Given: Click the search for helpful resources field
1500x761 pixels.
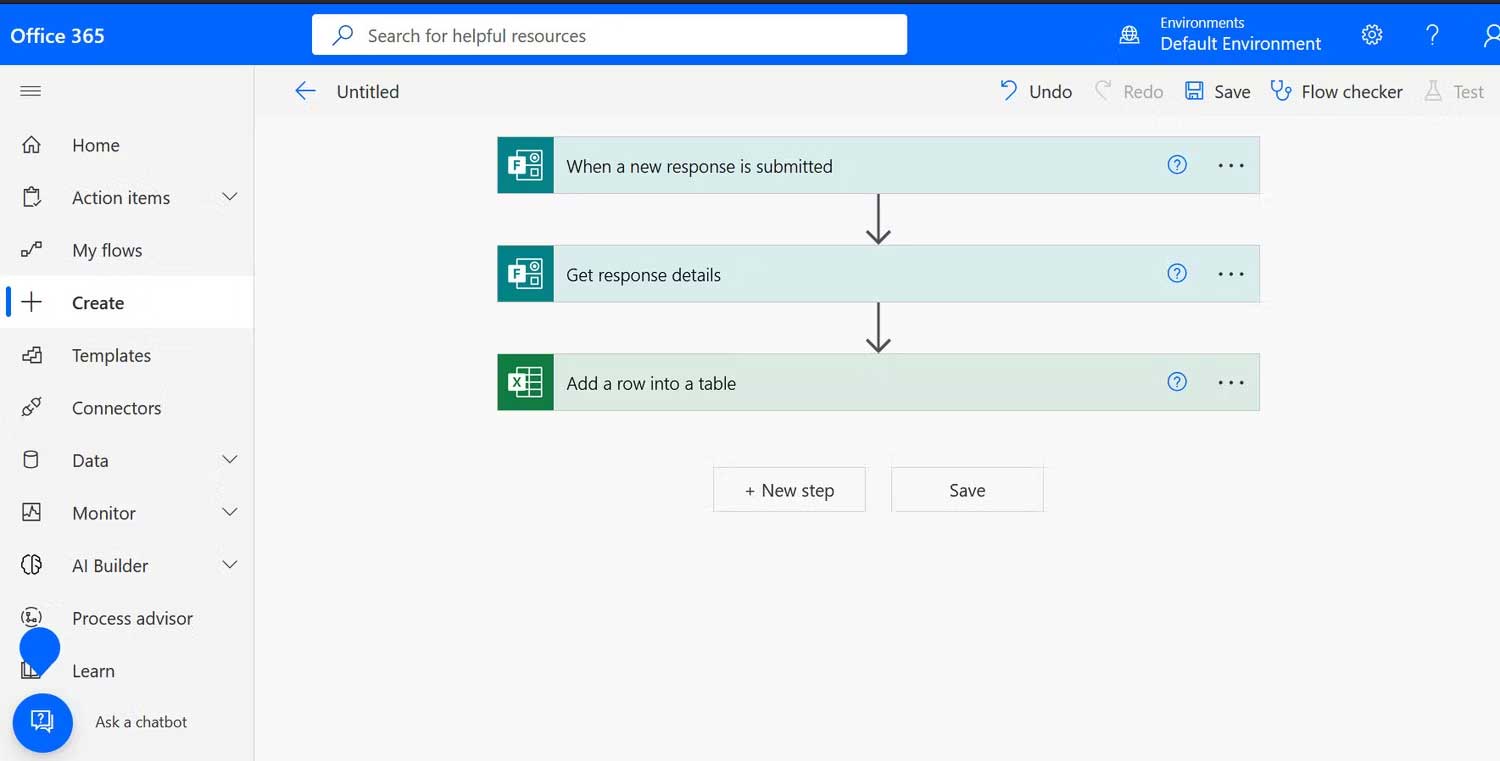Looking at the screenshot, I should [609, 34].
